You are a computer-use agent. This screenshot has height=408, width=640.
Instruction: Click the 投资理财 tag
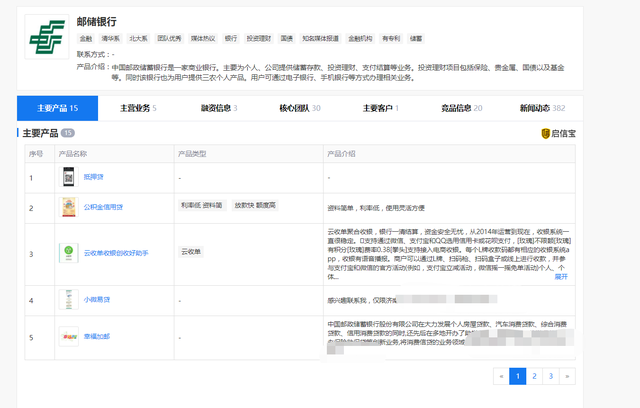point(259,38)
